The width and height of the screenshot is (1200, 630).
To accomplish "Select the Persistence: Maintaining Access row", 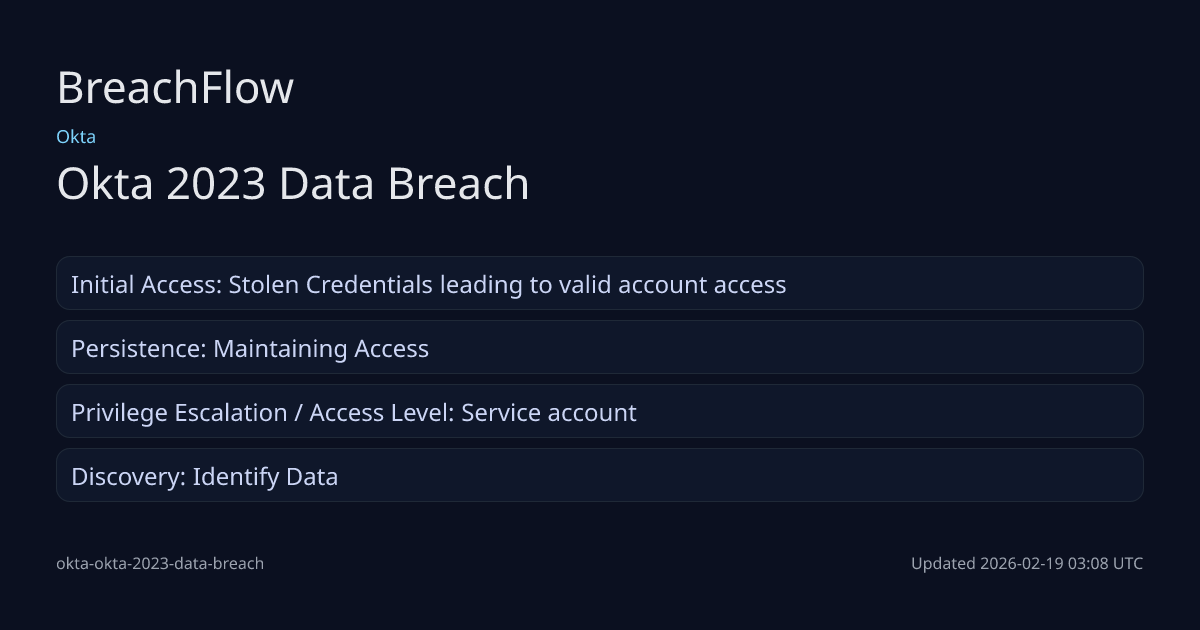I will (x=600, y=348).
